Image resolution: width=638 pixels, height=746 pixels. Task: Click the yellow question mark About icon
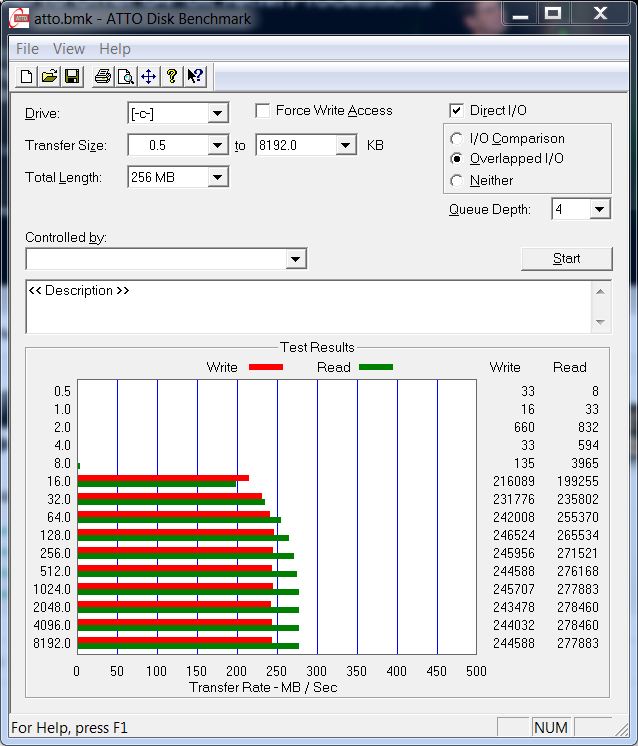coord(172,76)
